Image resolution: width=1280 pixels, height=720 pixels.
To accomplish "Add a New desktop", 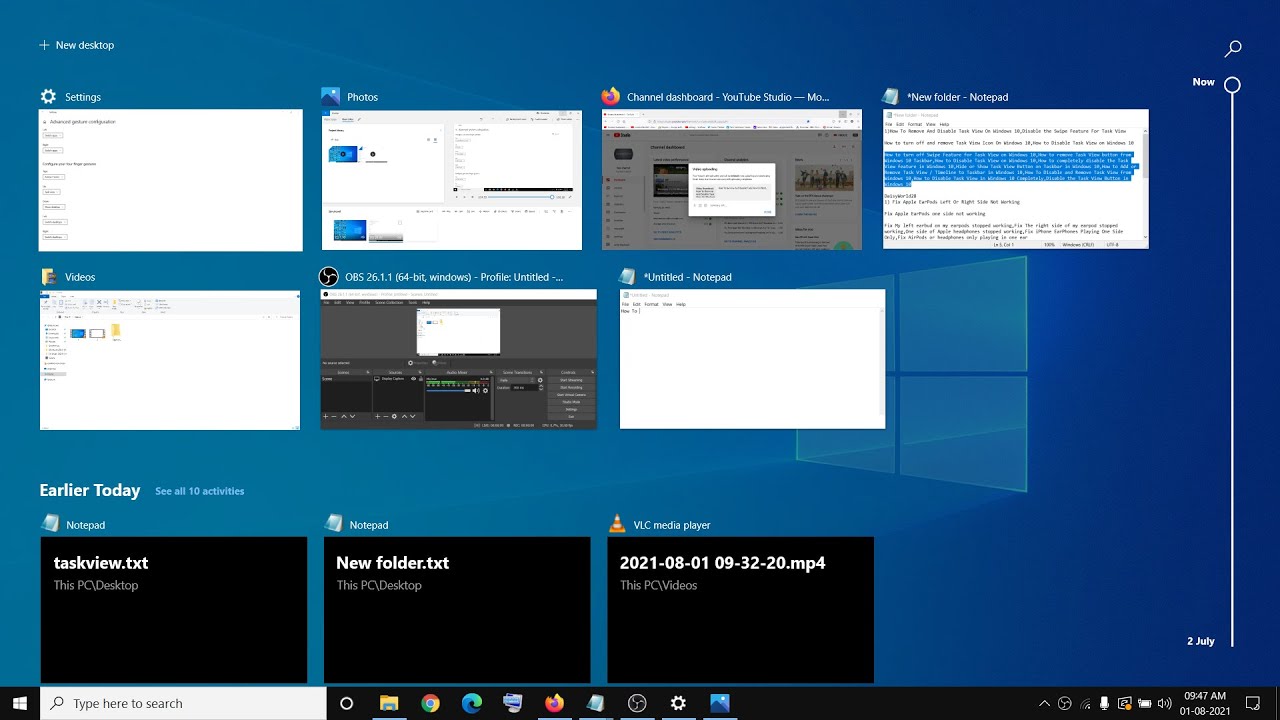I will (x=77, y=45).
